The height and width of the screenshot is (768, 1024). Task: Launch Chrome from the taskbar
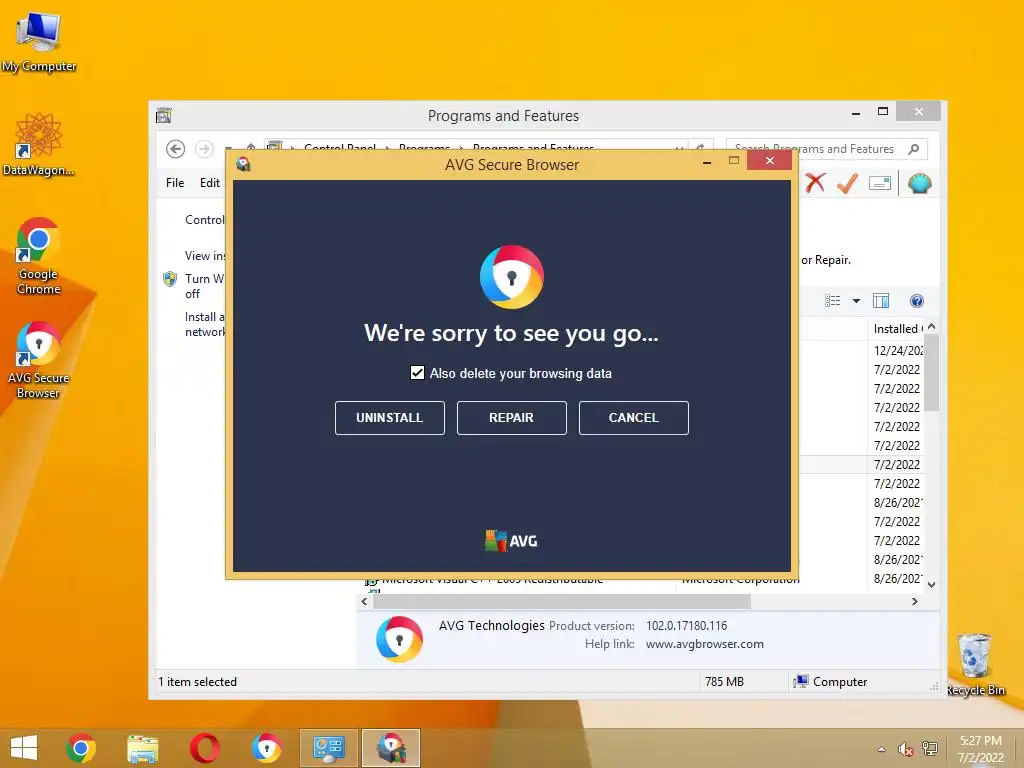point(81,748)
